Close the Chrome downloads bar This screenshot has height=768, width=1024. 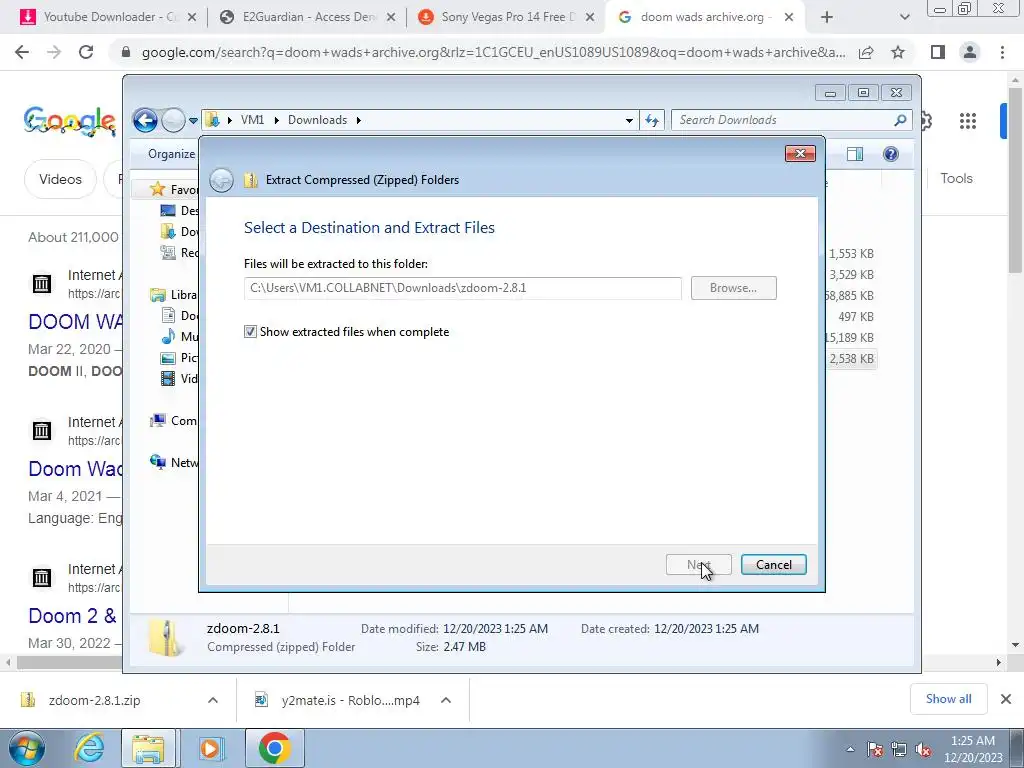(1006, 699)
